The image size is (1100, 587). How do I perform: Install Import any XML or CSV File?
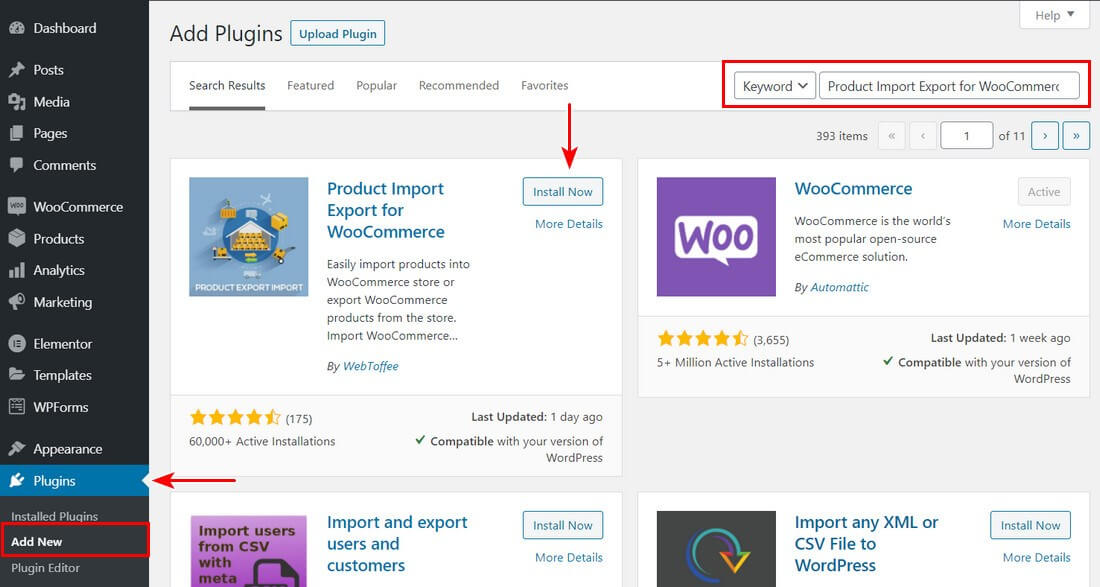pos(1031,525)
